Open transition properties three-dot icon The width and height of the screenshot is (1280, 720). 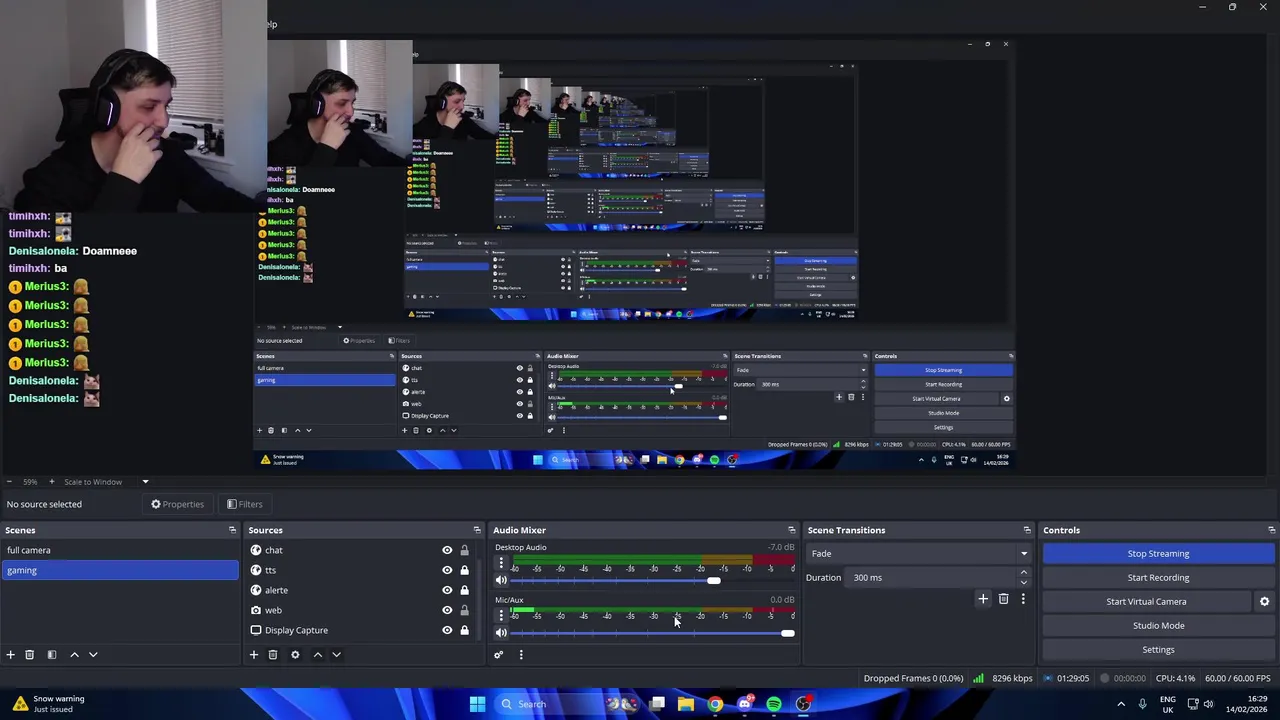coord(1023,598)
